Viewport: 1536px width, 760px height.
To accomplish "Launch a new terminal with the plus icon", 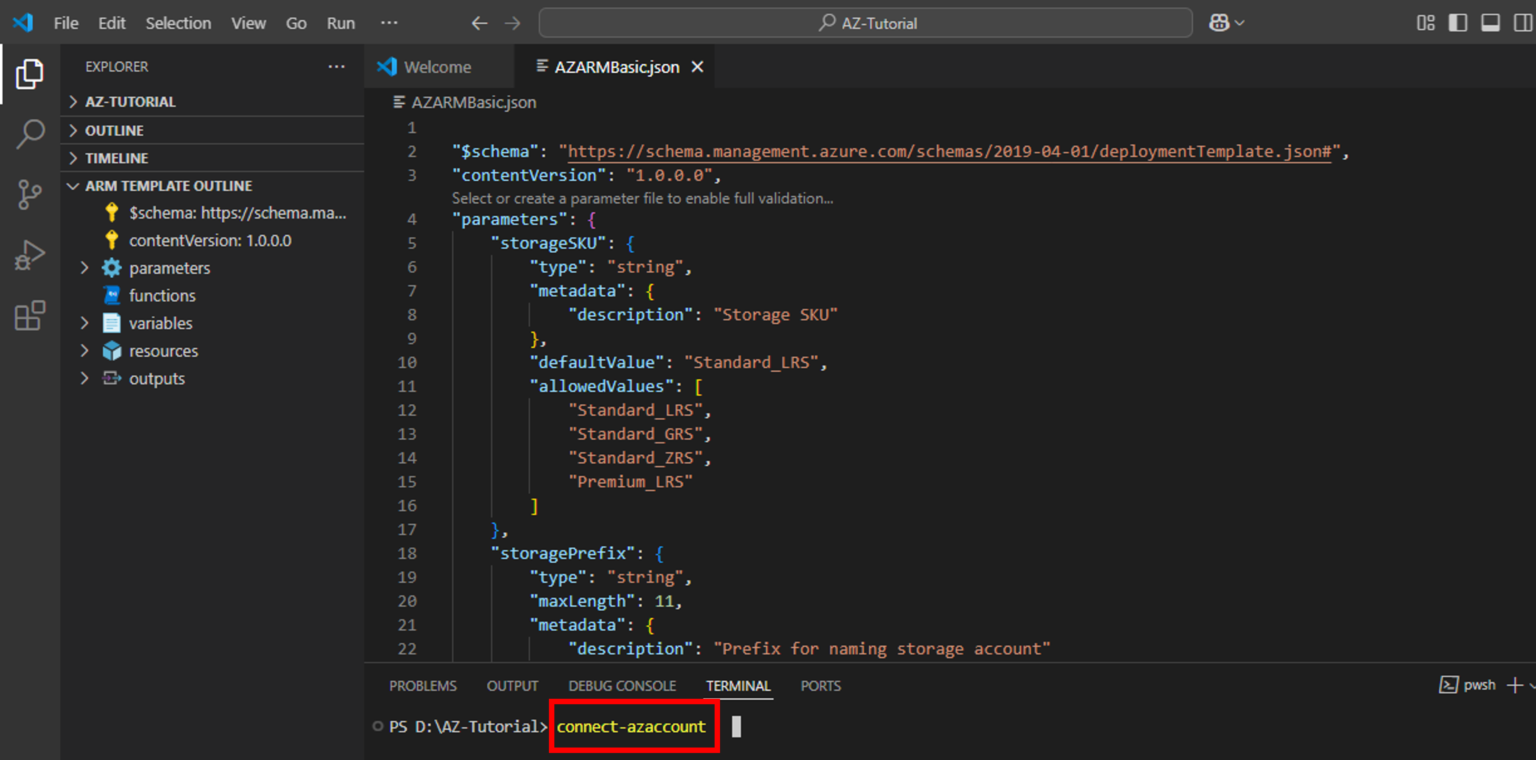I will point(1515,685).
